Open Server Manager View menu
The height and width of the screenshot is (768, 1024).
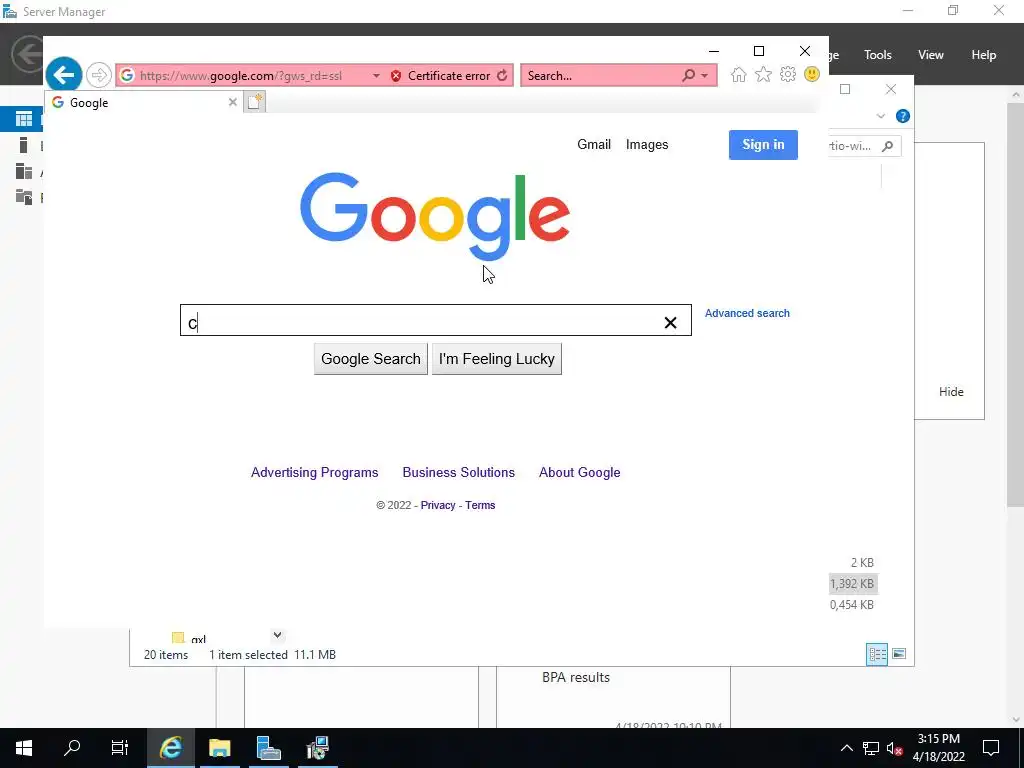coord(930,55)
